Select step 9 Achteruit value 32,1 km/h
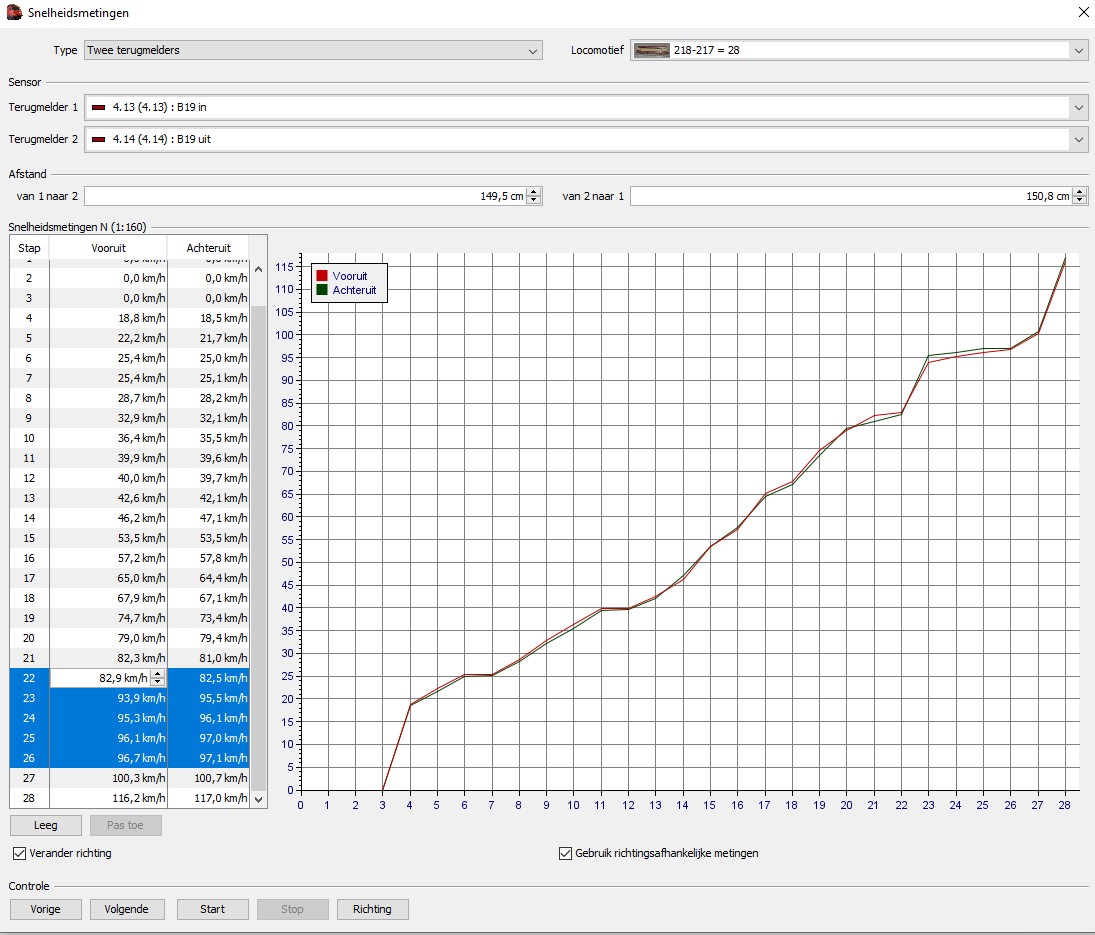The width and height of the screenshot is (1095, 935). click(x=208, y=418)
